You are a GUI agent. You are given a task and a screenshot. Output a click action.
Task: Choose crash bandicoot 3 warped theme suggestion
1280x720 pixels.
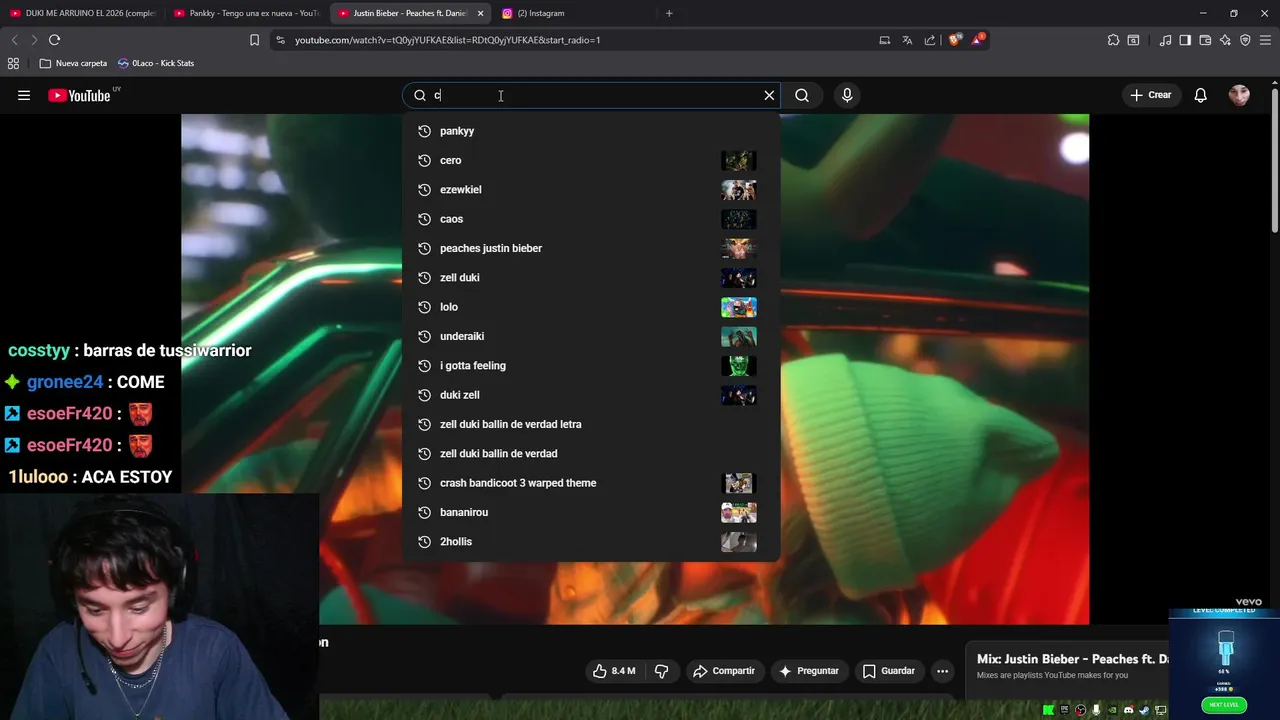point(590,483)
